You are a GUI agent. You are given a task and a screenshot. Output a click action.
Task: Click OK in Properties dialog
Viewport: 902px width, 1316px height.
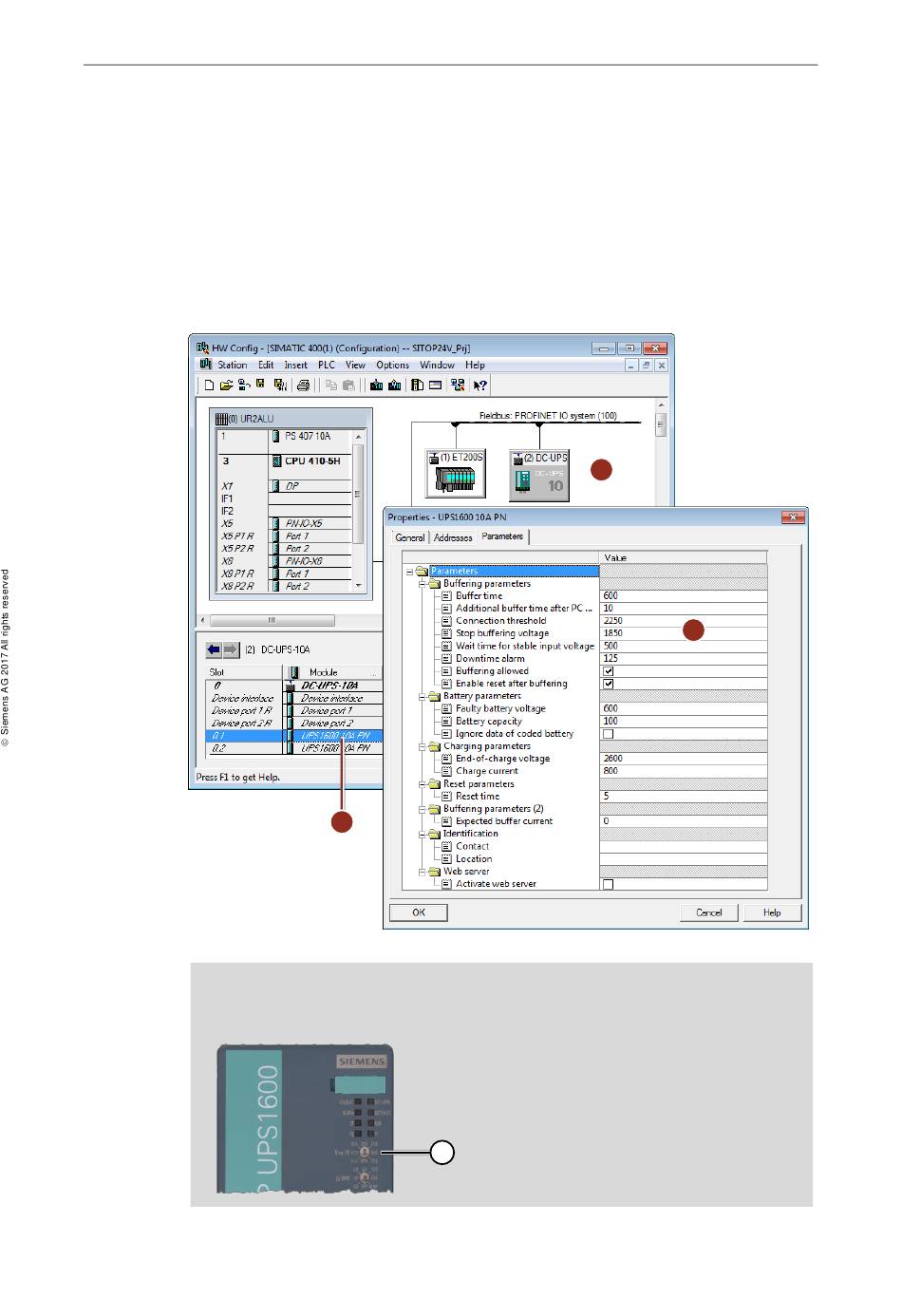point(419,912)
